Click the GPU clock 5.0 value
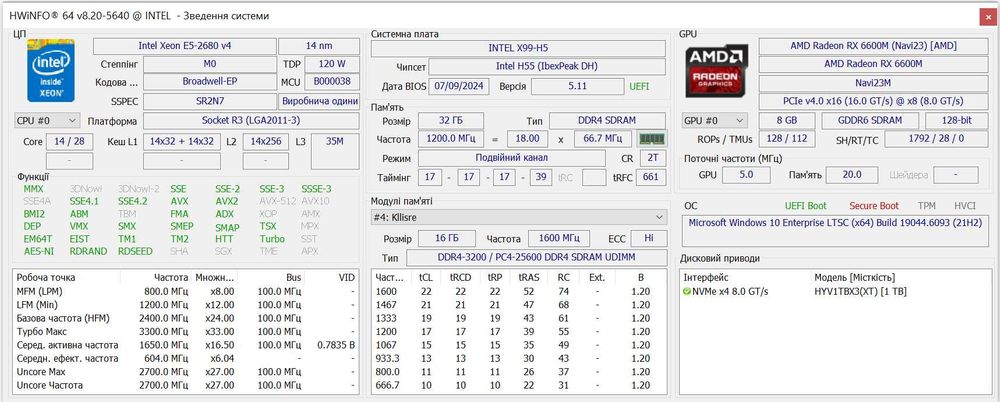This screenshot has width=1000, height=402. [x=746, y=175]
